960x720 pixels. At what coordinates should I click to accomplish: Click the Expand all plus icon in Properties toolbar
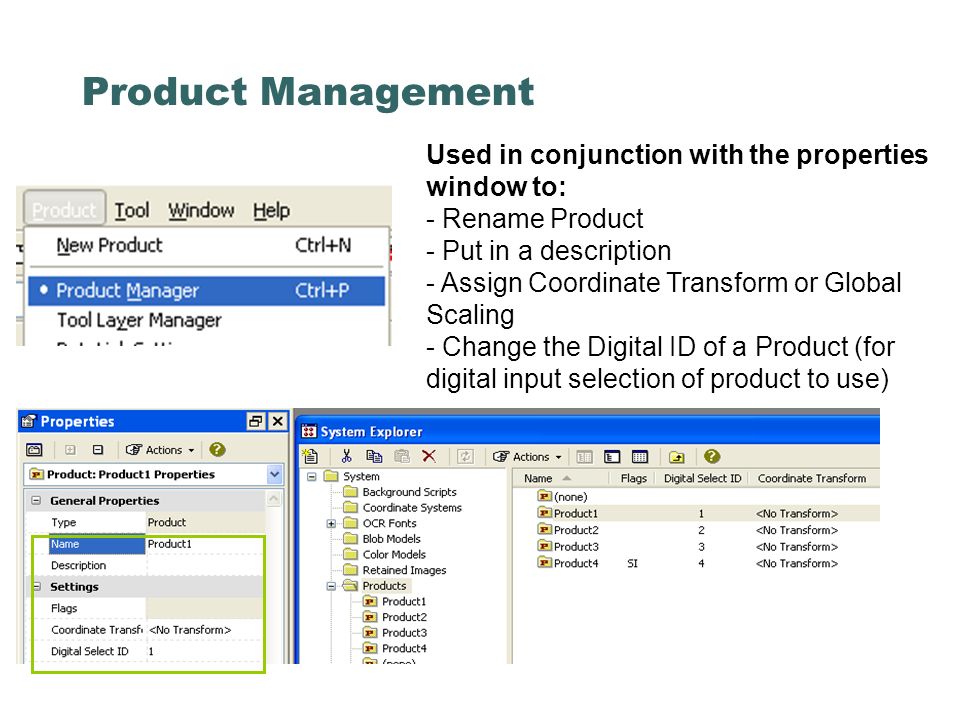pos(70,450)
